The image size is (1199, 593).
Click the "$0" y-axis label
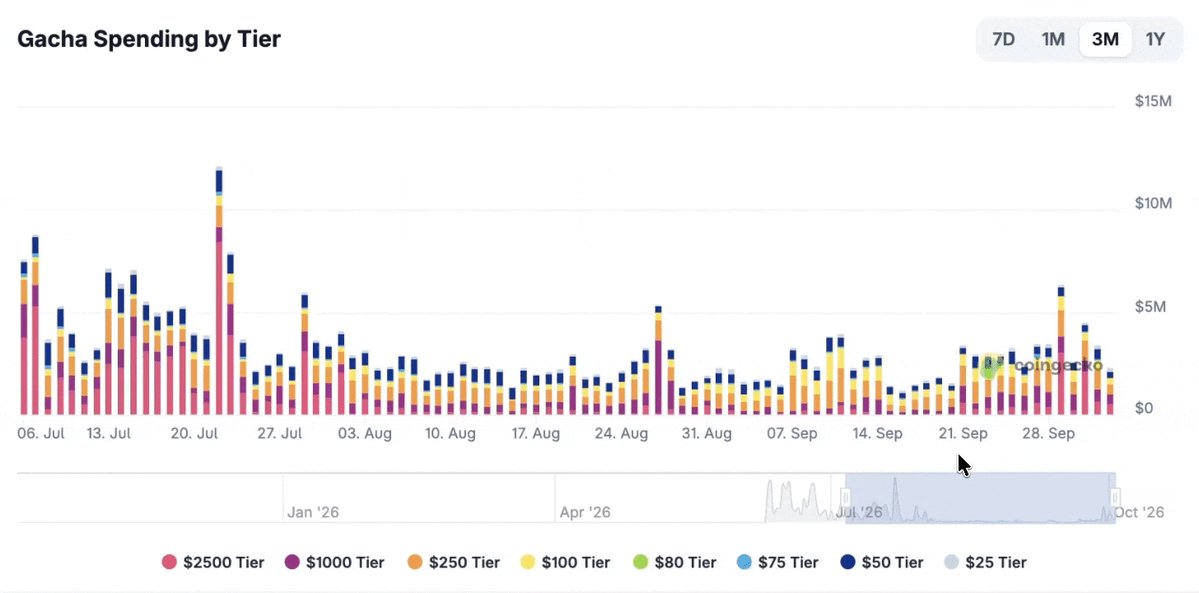[x=1145, y=409]
